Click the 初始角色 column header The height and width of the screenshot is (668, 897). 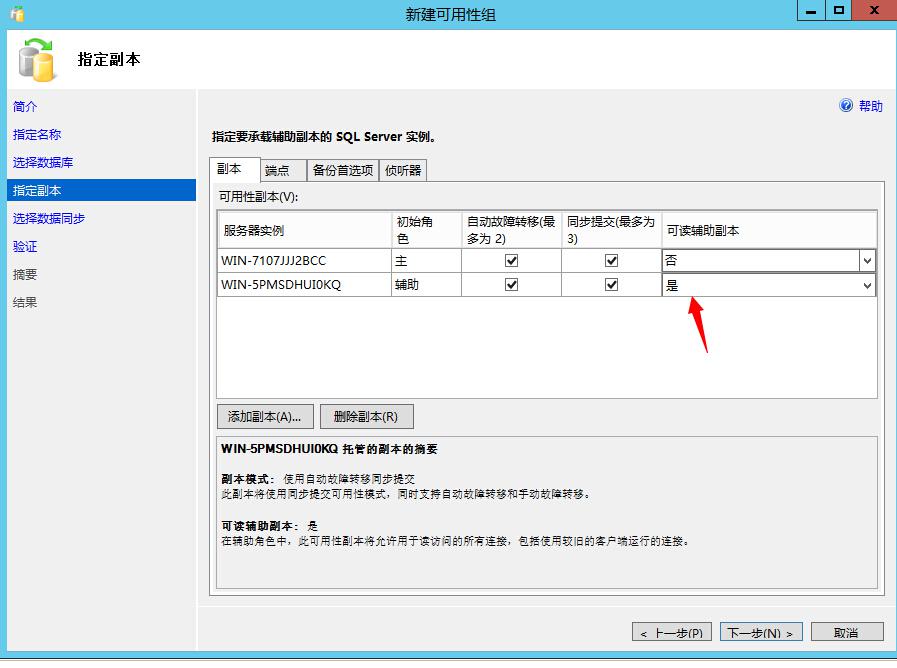[x=426, y=230]
